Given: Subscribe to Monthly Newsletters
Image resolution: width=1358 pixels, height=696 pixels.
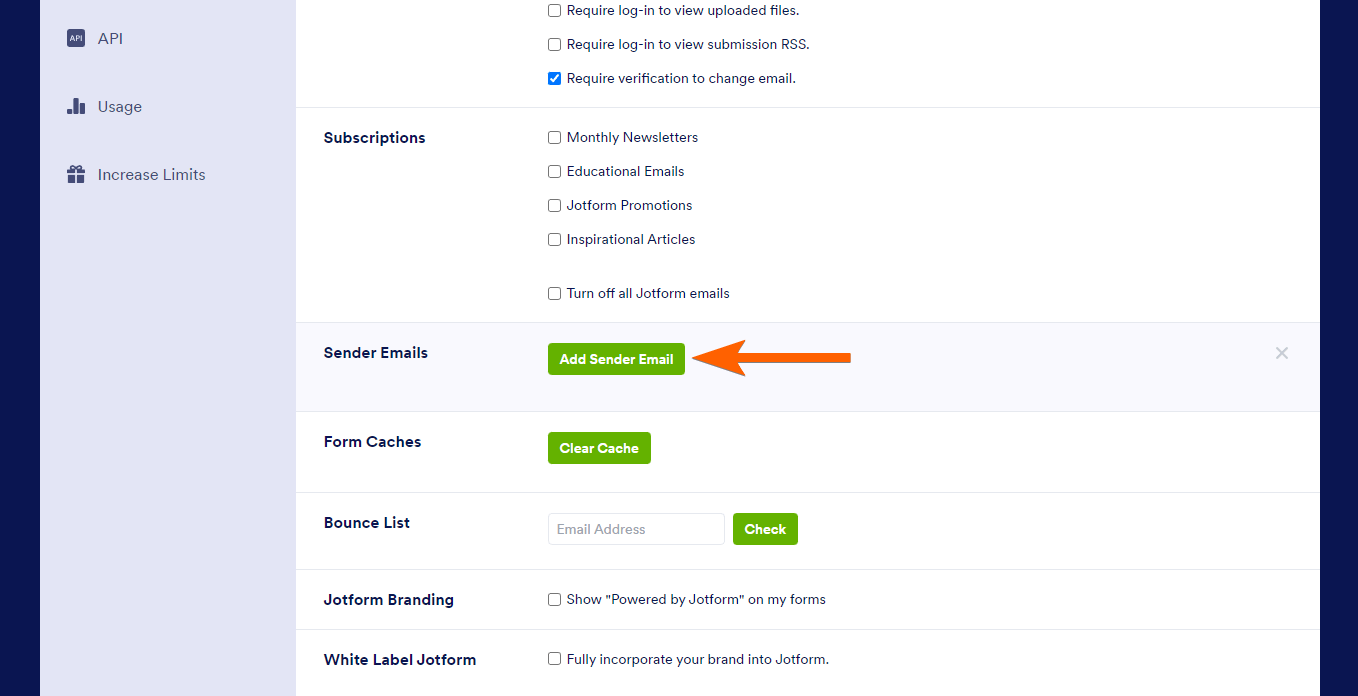Looking at the screenshot, I should [x=555, y=138].
